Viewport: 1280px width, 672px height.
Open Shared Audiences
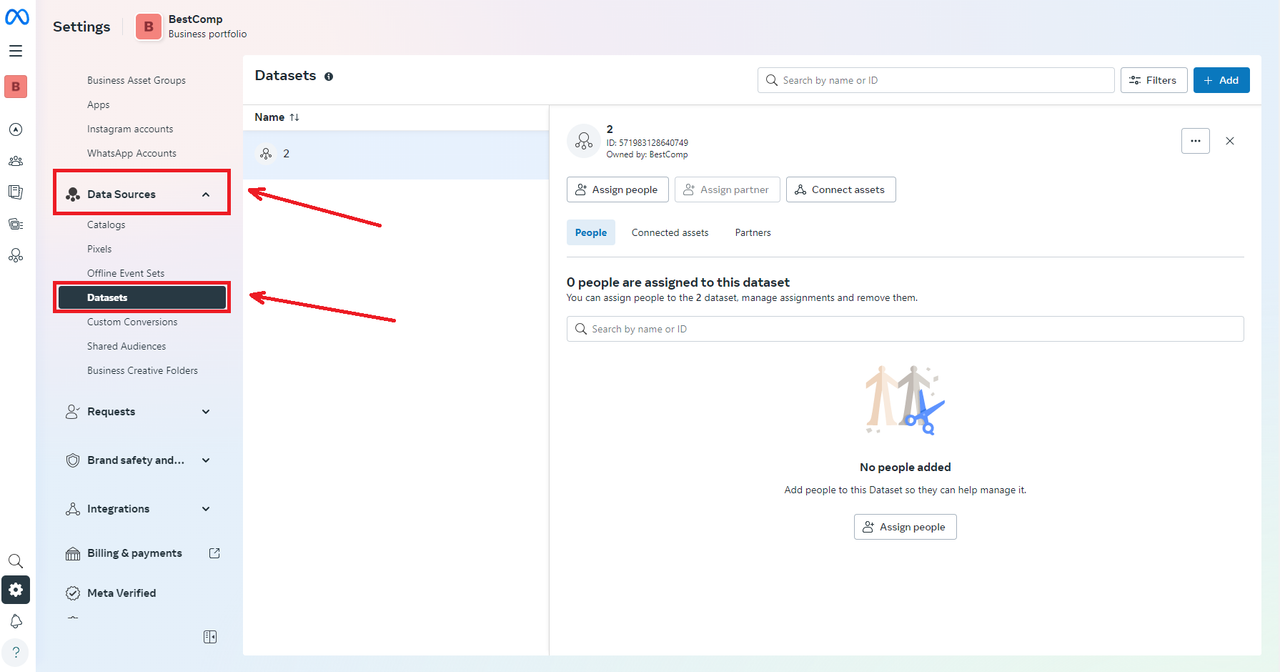126,346
